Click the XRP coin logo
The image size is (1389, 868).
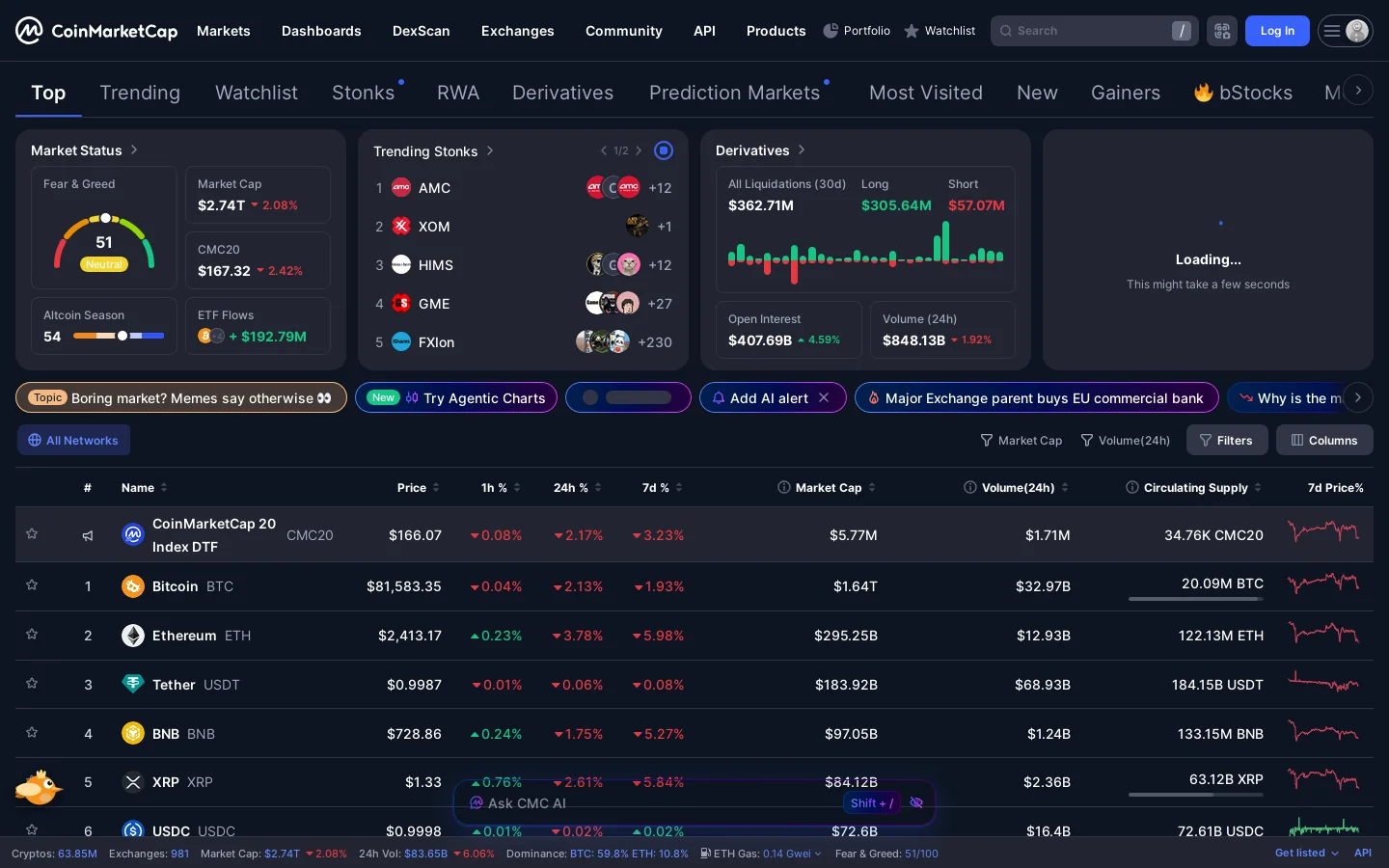pos(133,782)
